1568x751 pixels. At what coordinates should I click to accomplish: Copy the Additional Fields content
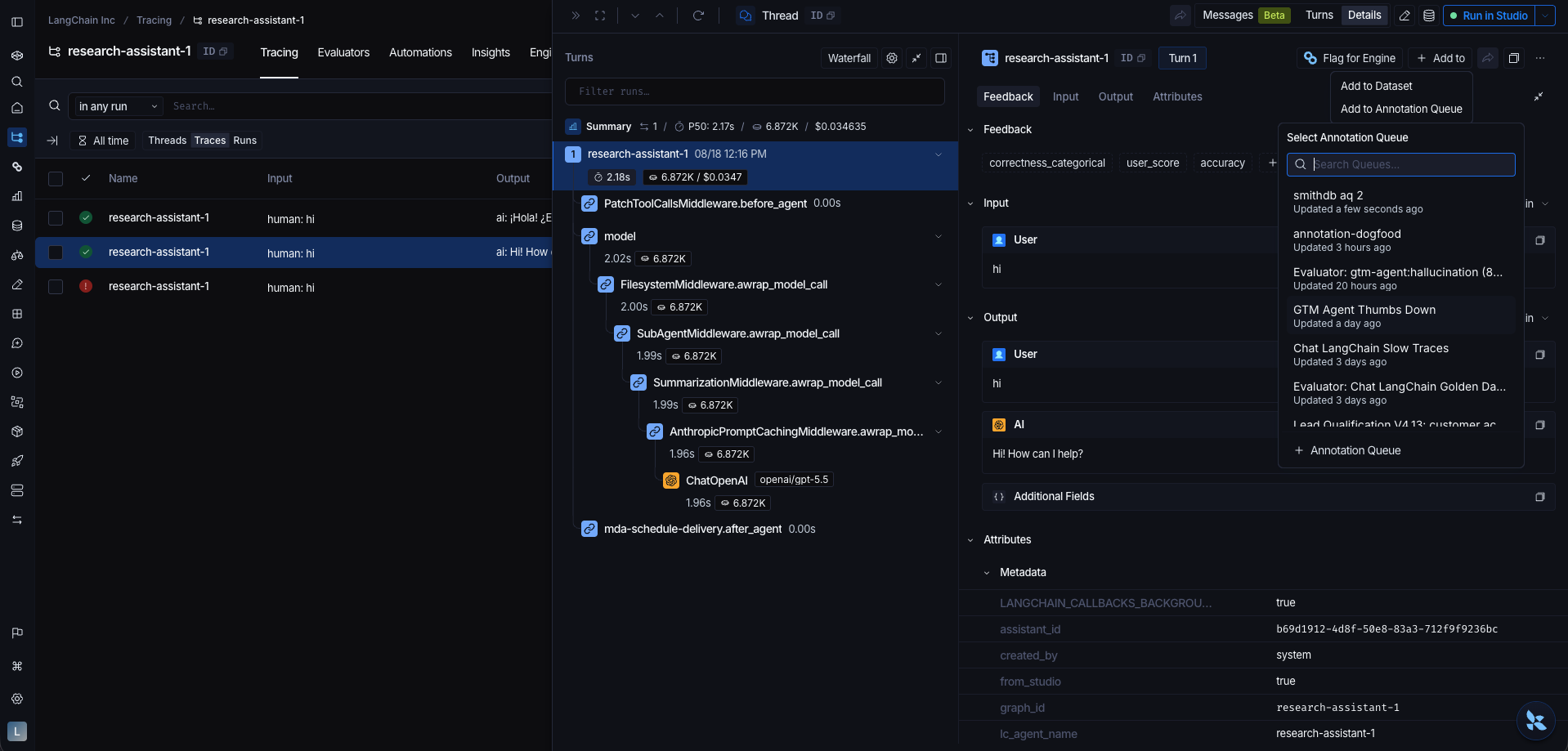1540,497
